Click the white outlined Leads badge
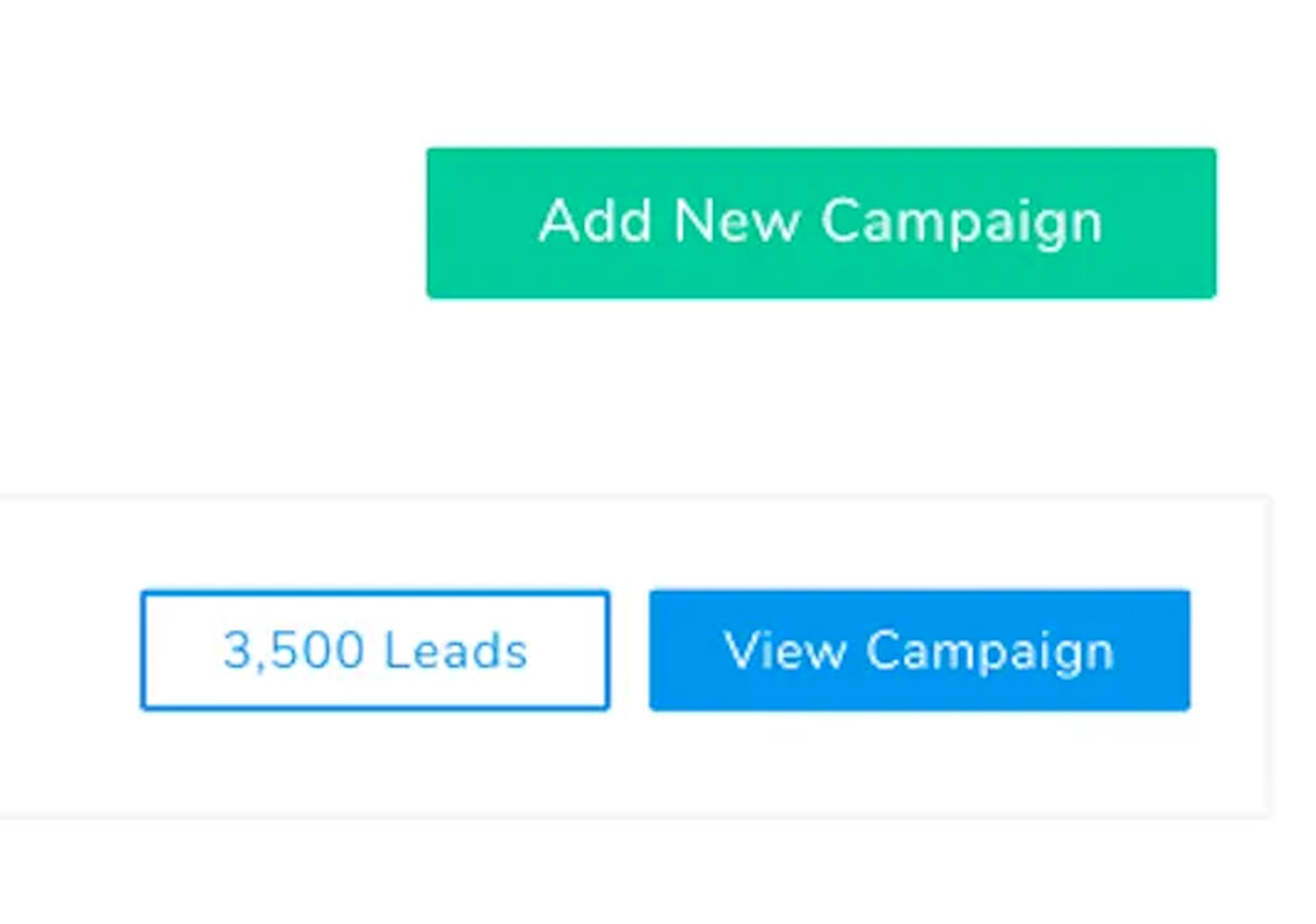This screenshot has height=924, width=1316. (376, 650)
